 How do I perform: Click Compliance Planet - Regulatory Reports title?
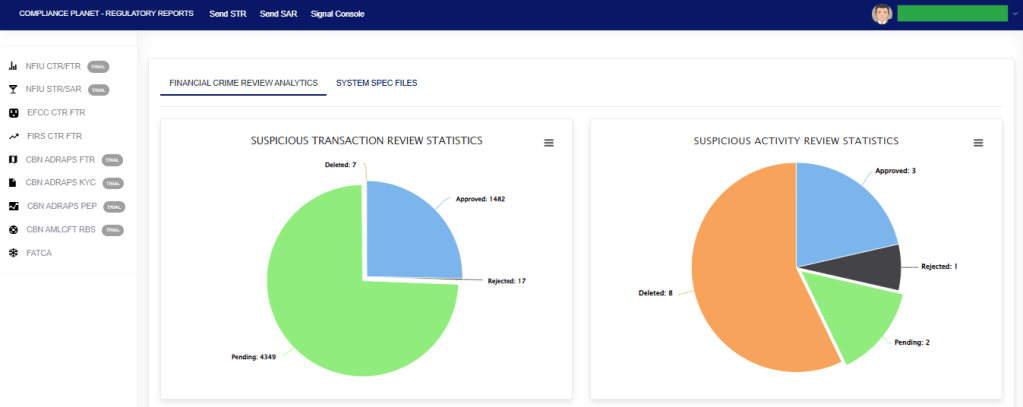[106, 14]
